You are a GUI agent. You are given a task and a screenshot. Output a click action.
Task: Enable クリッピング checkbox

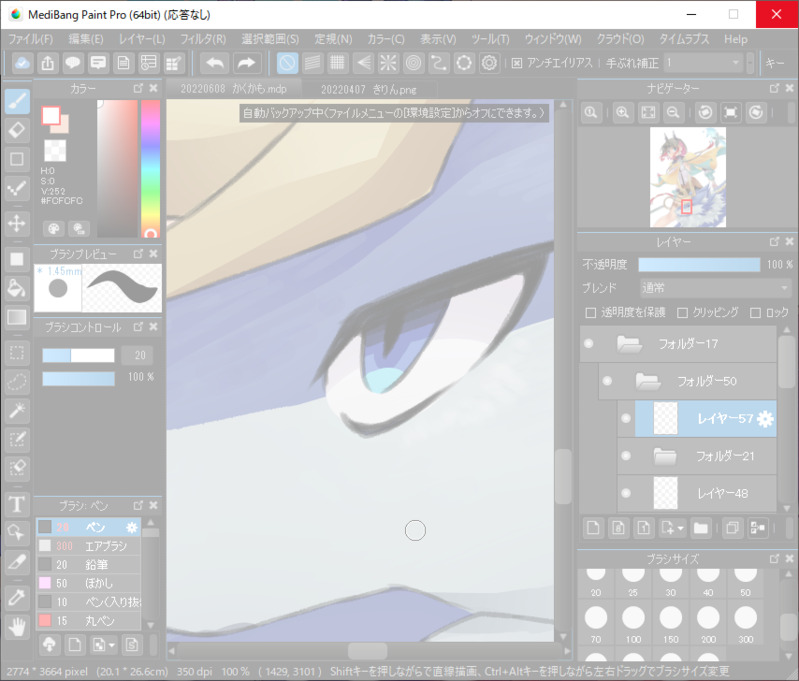tap(682, 313)
